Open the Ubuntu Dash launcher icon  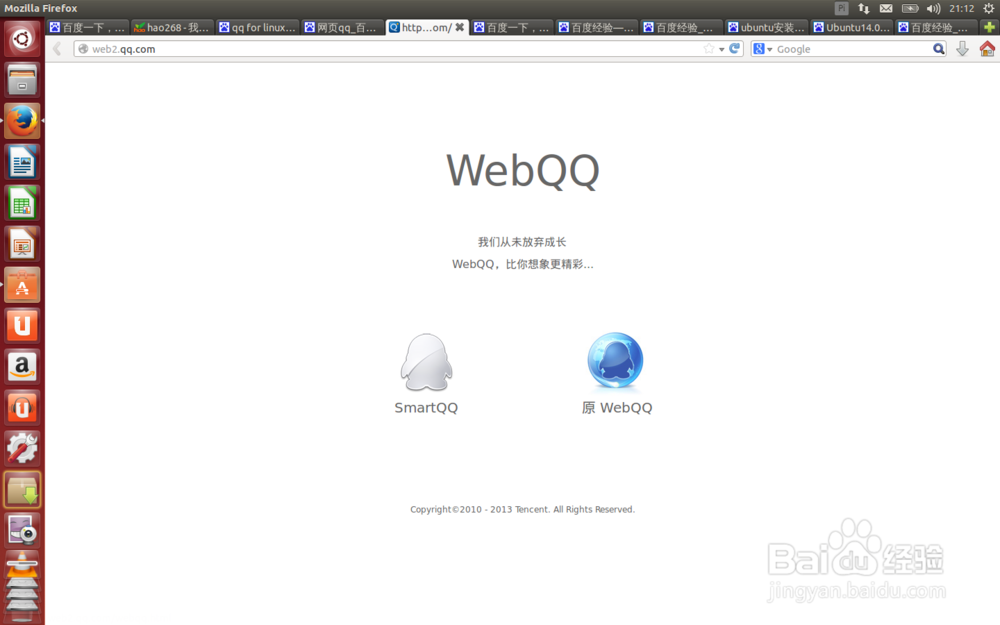tap(22, 39)
